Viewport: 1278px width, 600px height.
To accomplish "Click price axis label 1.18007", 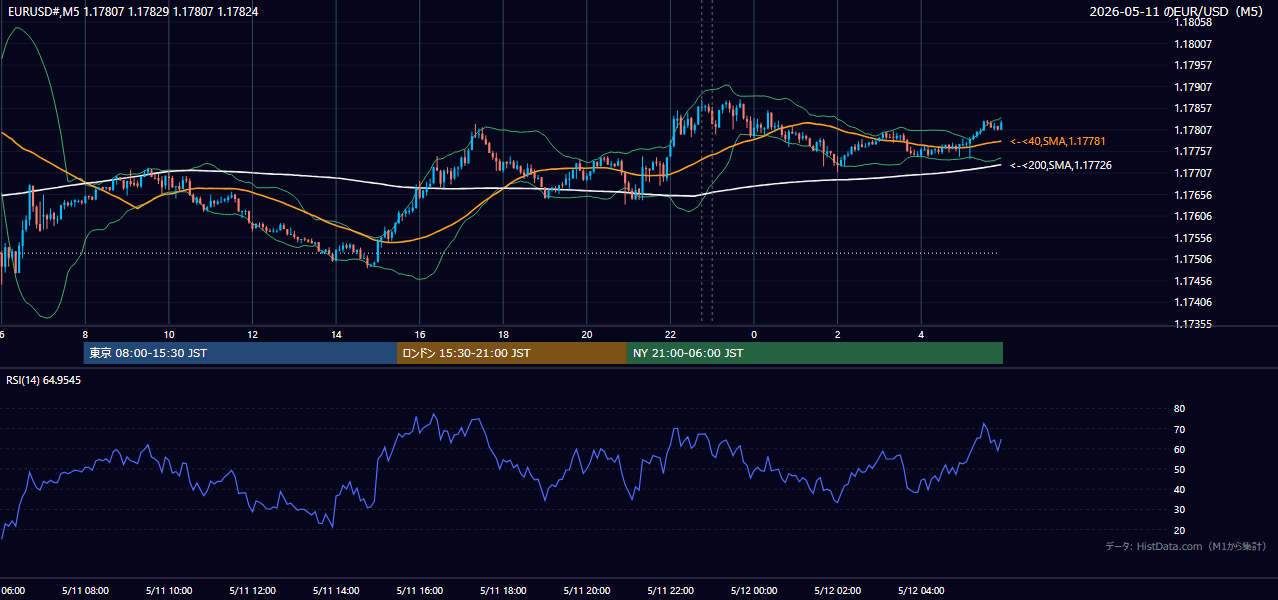I will (x=1192, y=44).
